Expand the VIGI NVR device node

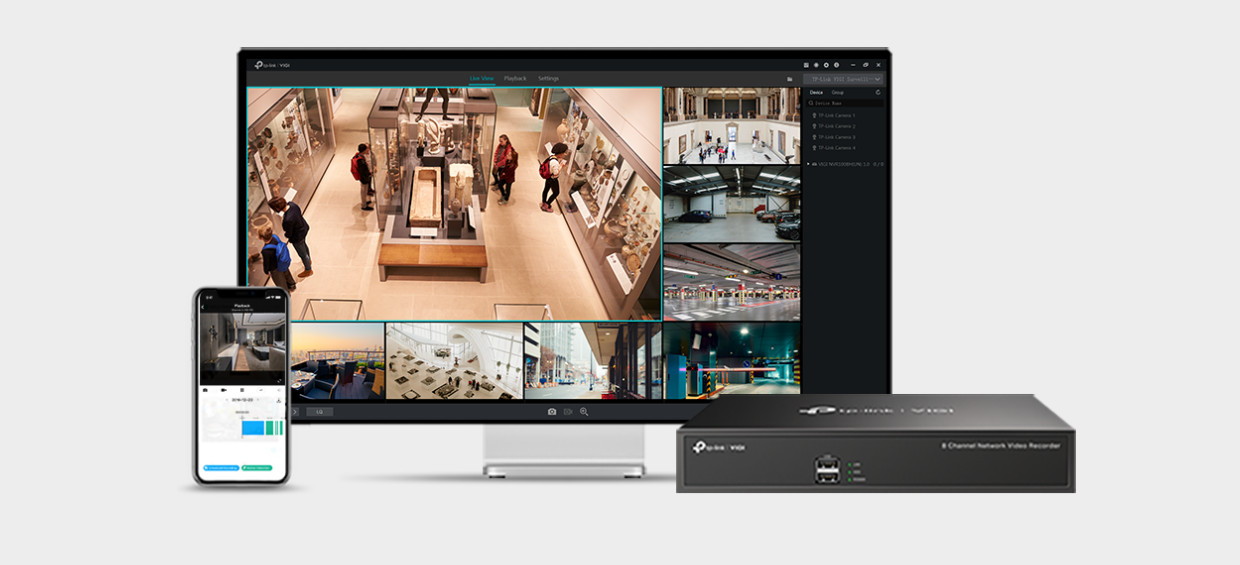click(x=809, y=164)
